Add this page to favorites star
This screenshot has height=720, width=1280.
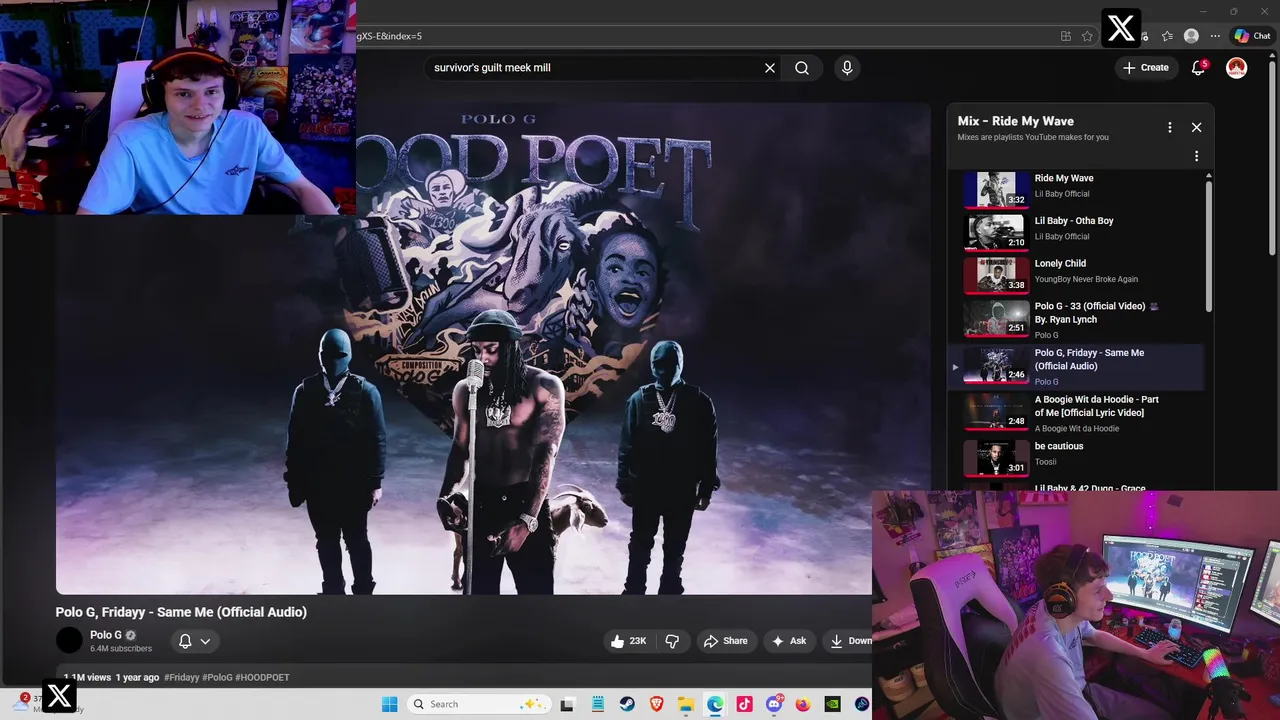click(1087, 36)
